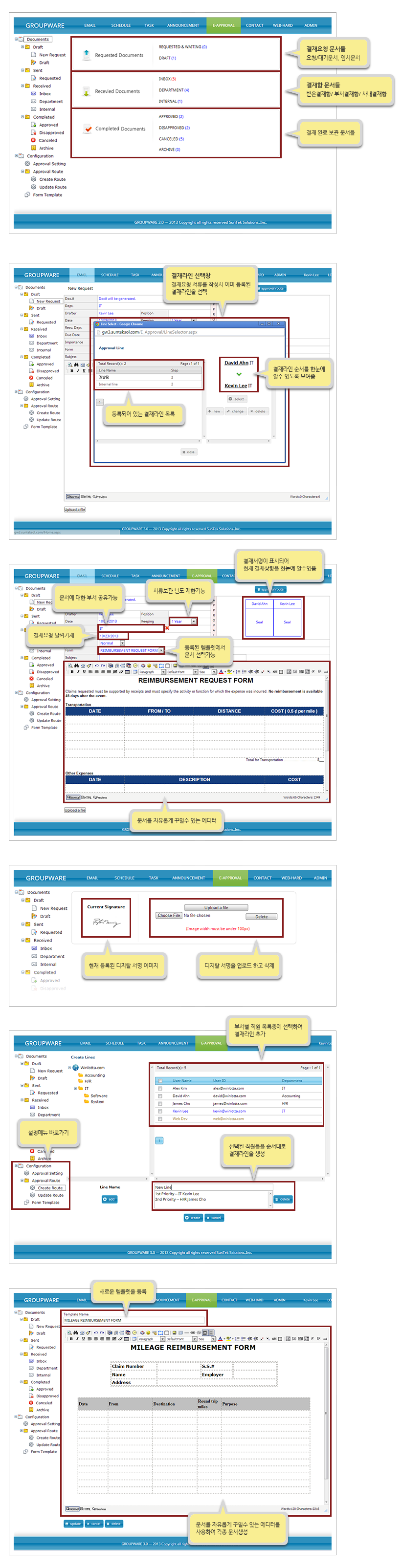Click Template Name field 'MILEAGE REIMBURSEMENT FORM'
The height and width of the screenshot is (1568, 402).
134,1320
